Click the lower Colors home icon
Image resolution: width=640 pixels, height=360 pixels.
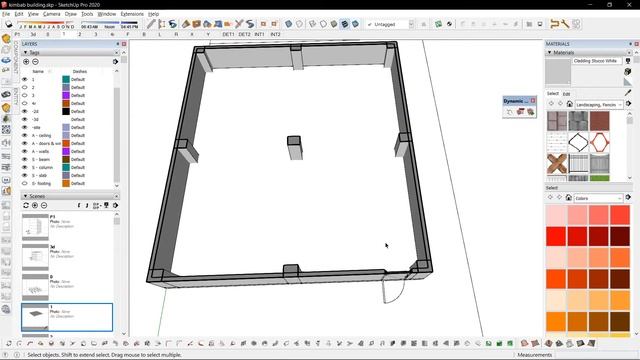(x=569, y=198)
